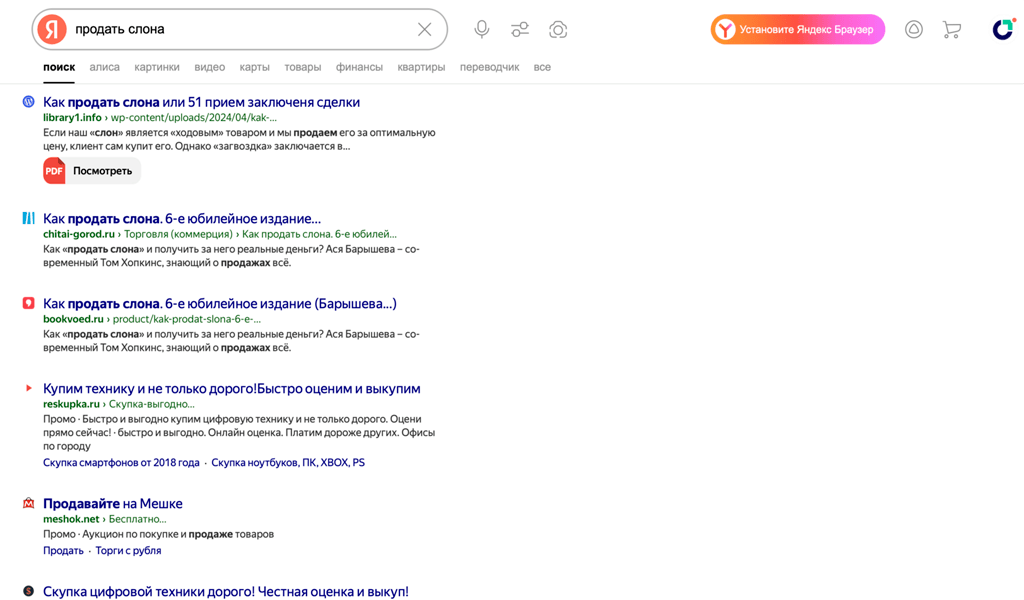This screenshot has height=600, width=1024.
Task: Click the bookvoed.ru site favicon
Action: tap(28, 303)
